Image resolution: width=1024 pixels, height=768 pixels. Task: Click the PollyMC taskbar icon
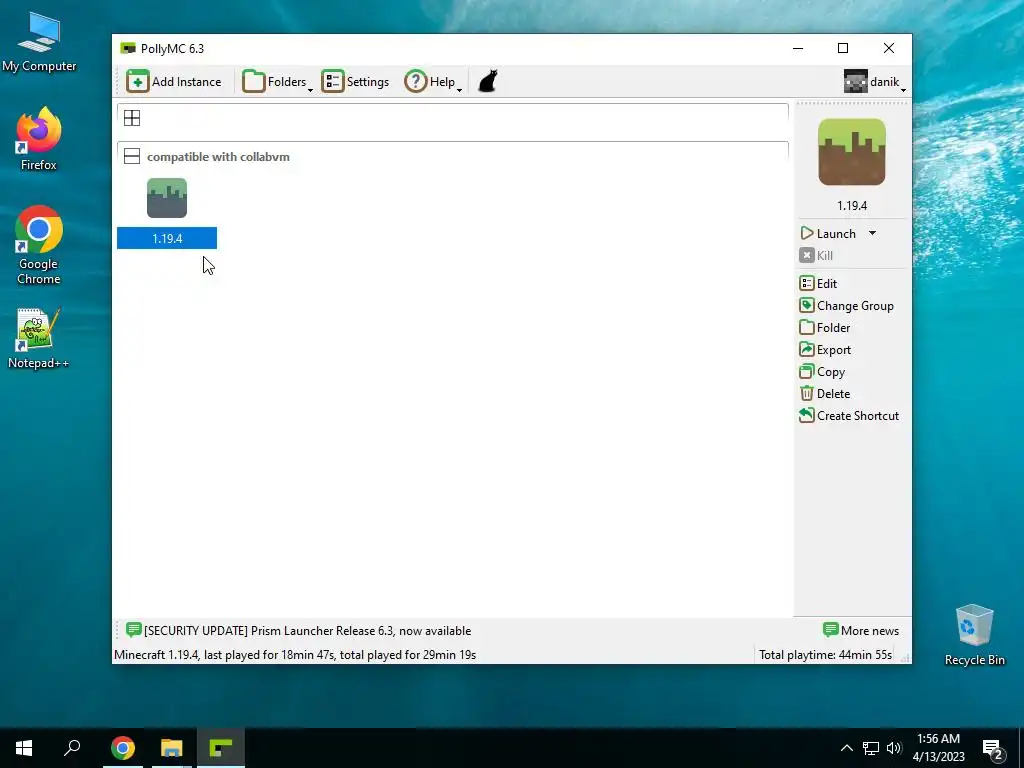click(221, 748)
